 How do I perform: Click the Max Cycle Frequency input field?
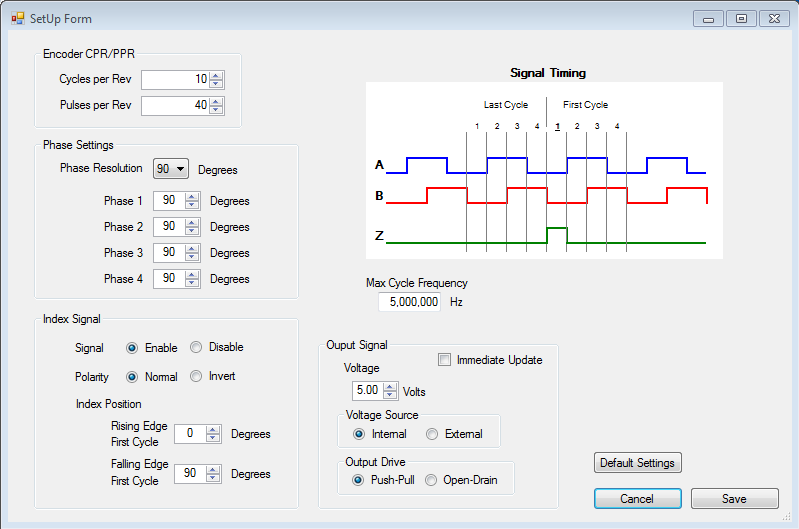tap(409, 301)
